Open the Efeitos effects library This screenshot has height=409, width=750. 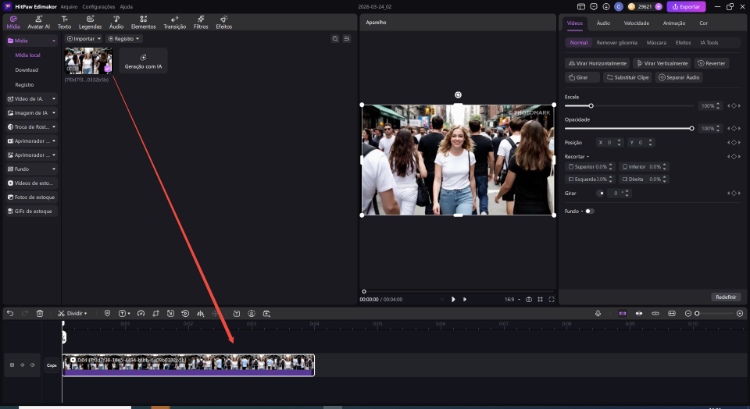click(x=223, y=22)
